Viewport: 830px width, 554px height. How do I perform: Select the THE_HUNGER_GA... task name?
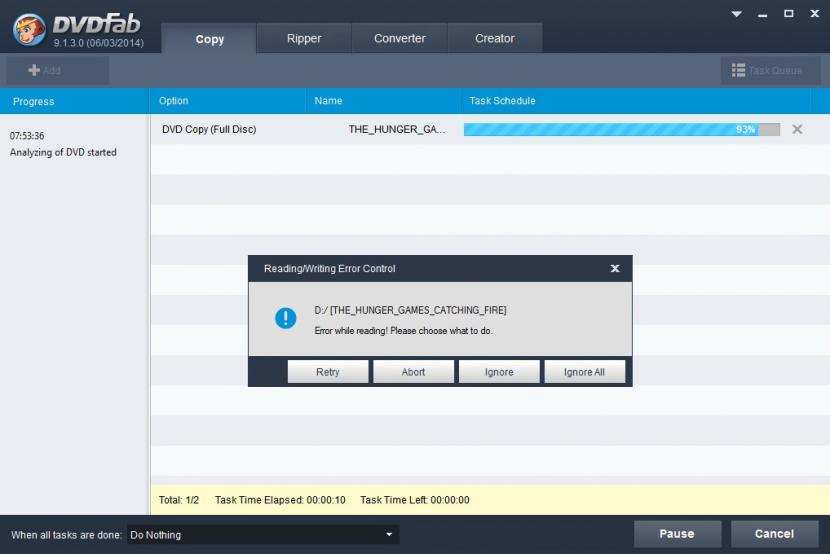tap(397, 129)
